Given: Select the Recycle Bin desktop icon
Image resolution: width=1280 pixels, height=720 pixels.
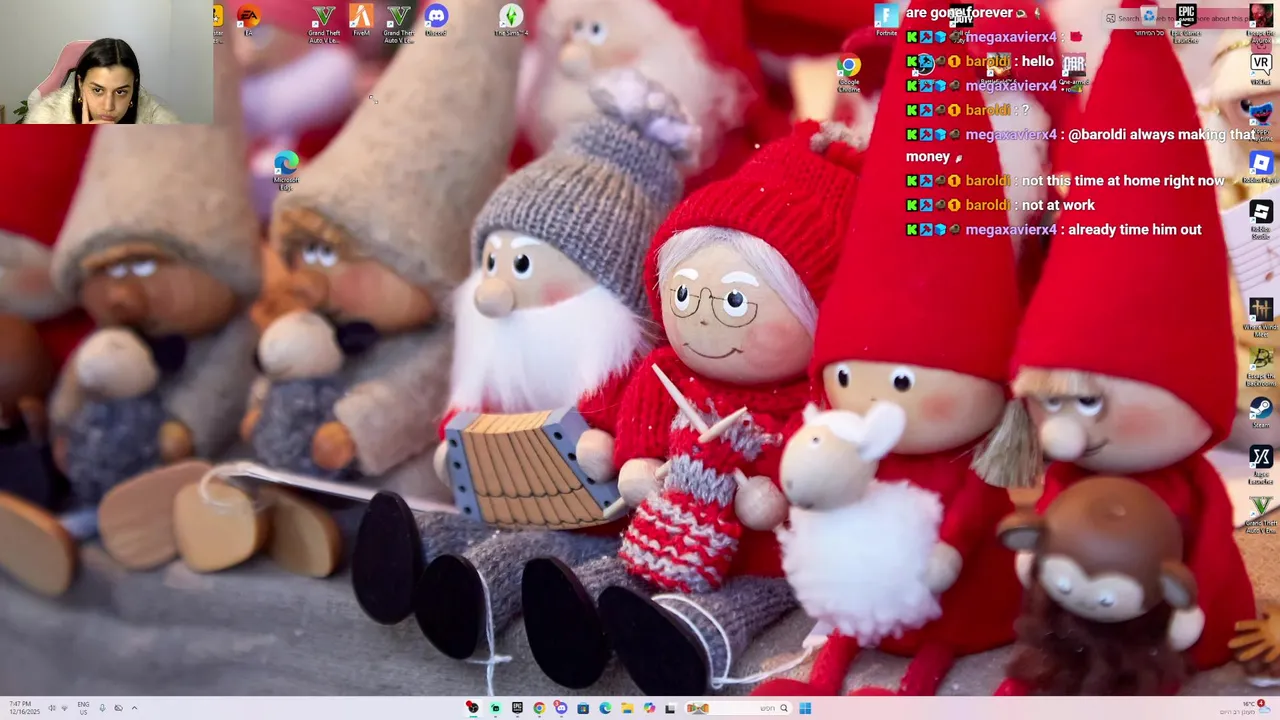Looking at the screenshot, I should (1149, 20).
